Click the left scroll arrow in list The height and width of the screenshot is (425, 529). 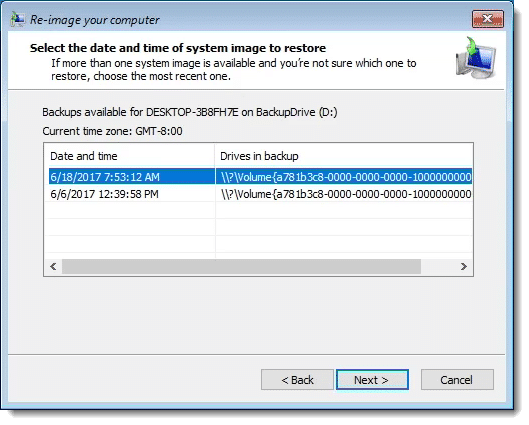click(53, 266)
